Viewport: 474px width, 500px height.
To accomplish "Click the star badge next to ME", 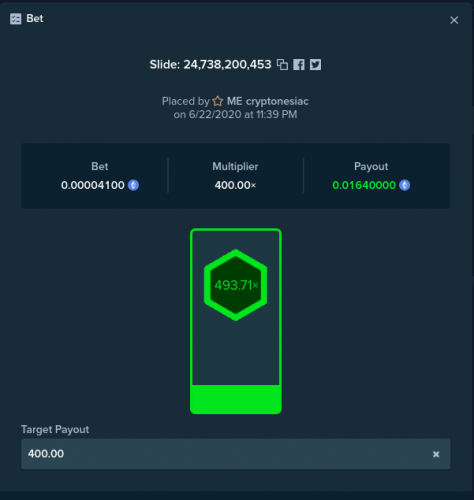I will (218, 101).
